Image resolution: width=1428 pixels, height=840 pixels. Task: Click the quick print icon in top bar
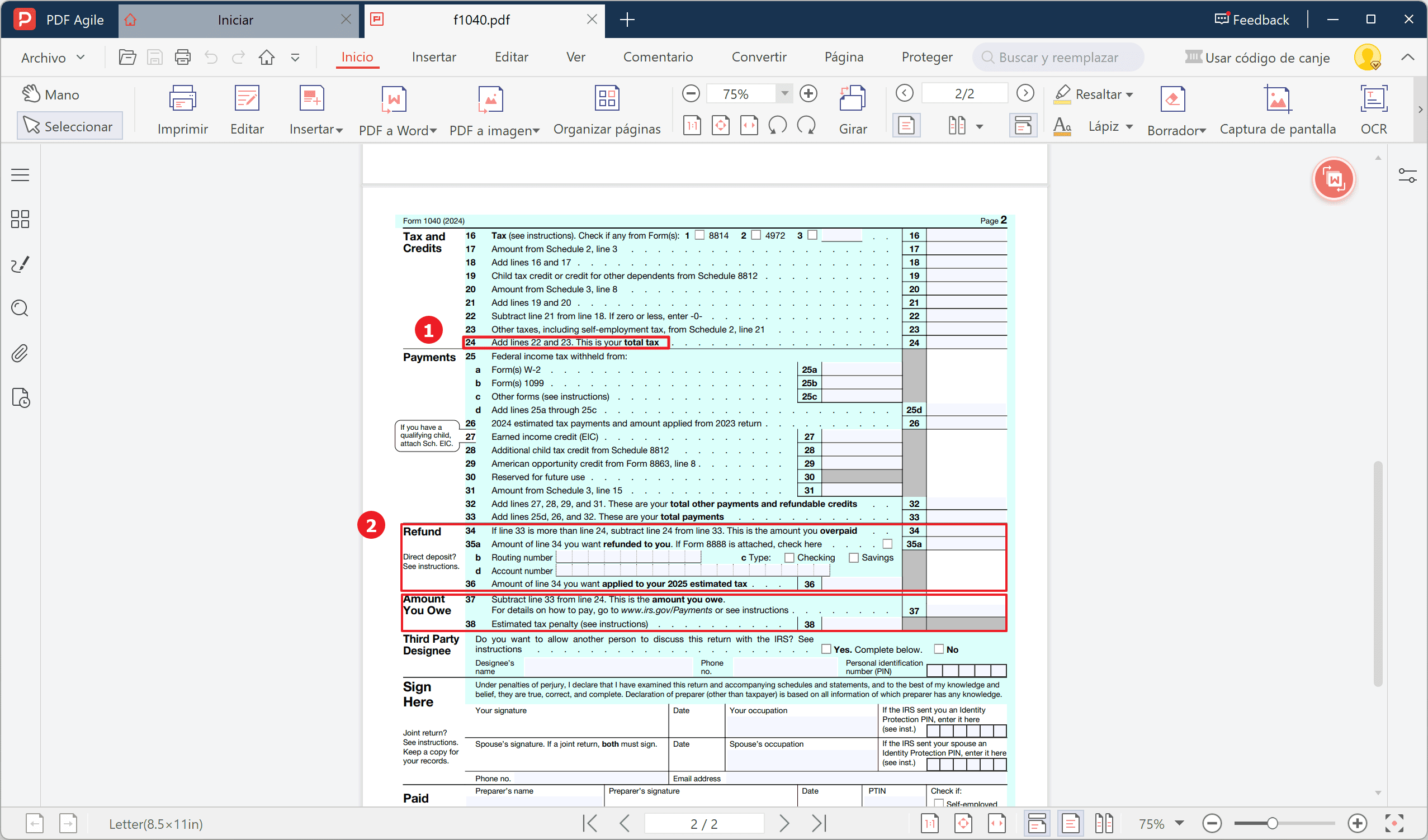coord(182,57)
